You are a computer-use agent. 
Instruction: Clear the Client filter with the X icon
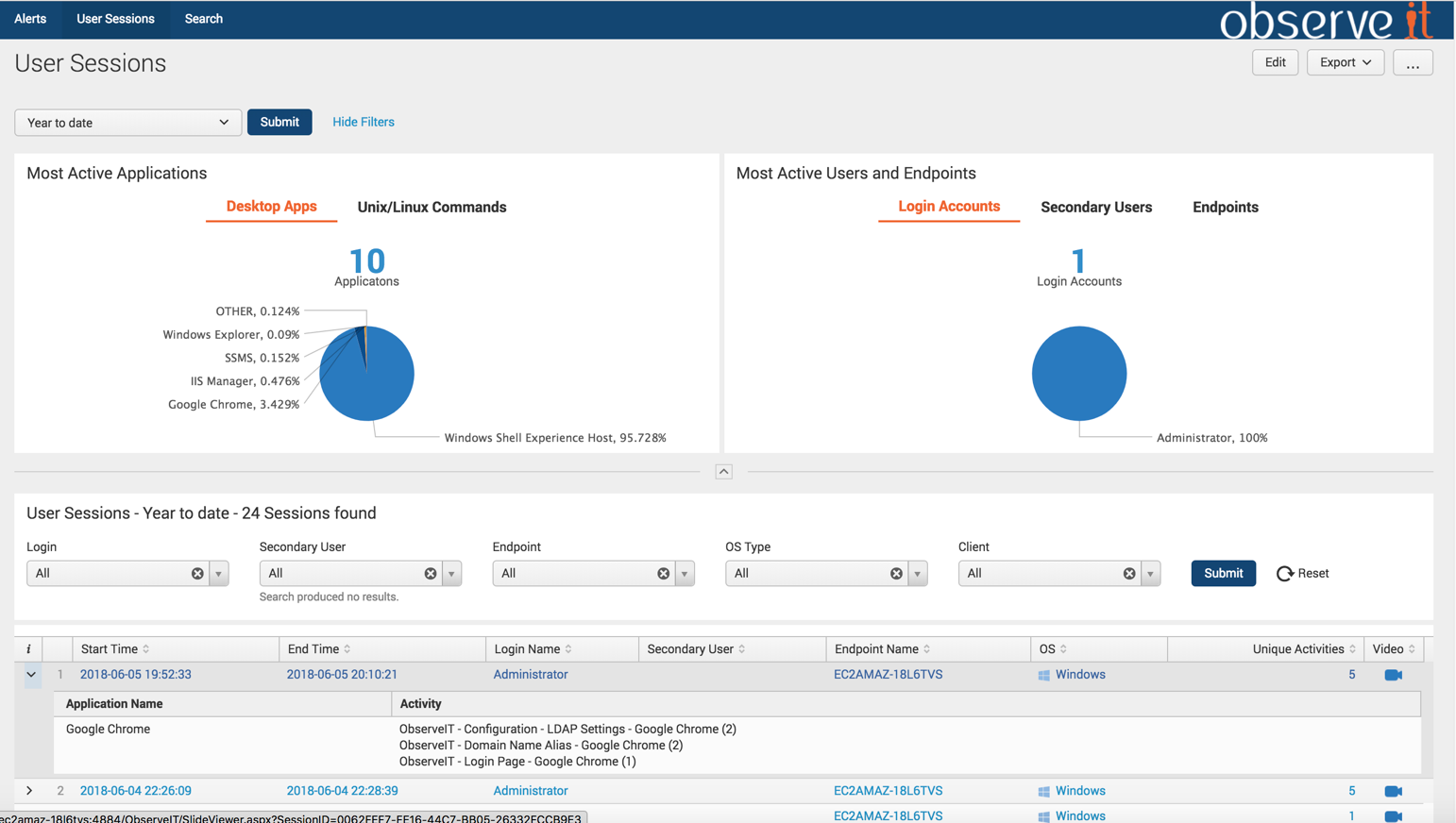click(1128, 573)
